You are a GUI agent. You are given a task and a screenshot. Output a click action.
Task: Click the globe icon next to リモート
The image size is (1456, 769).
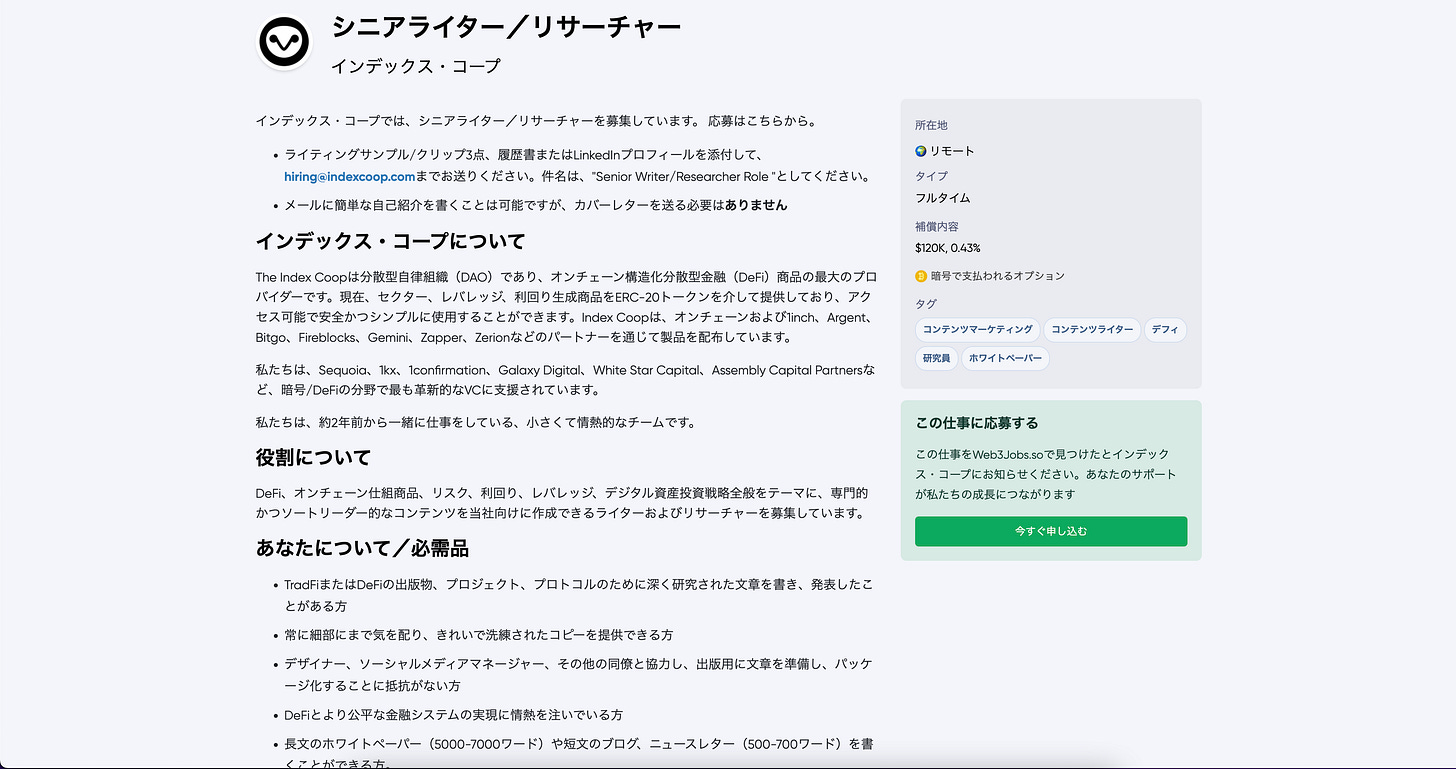point(921,151)
